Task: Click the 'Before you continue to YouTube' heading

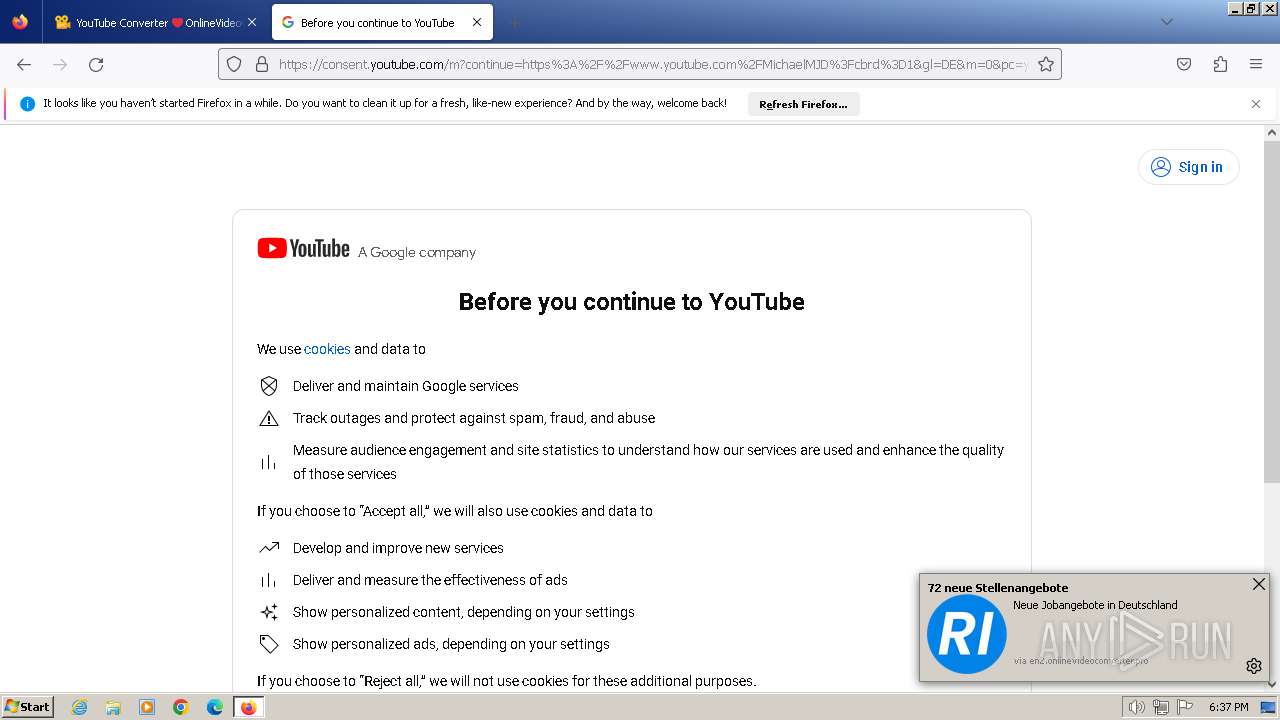Action: 631,302
